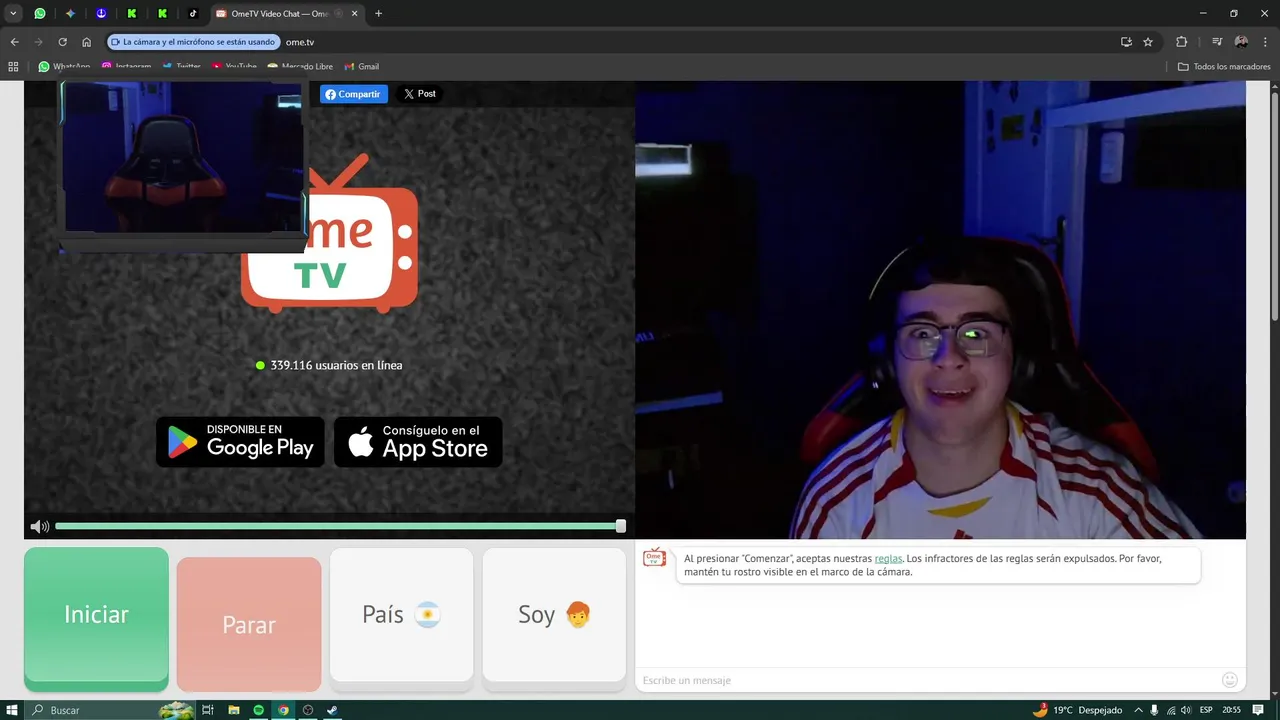Open a new browser tab
This screenshot has height=720, width=1280.
[x=378, y=14]
